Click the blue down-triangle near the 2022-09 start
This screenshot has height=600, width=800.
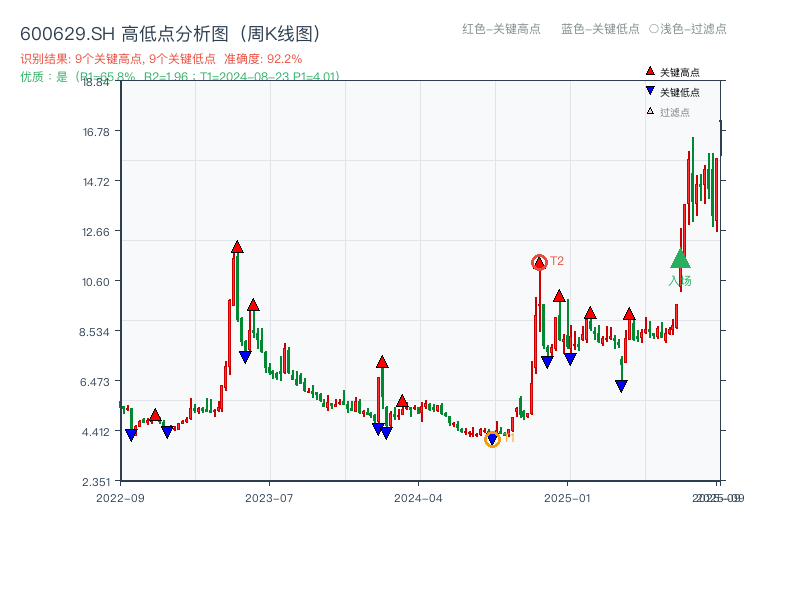point(131,435)
